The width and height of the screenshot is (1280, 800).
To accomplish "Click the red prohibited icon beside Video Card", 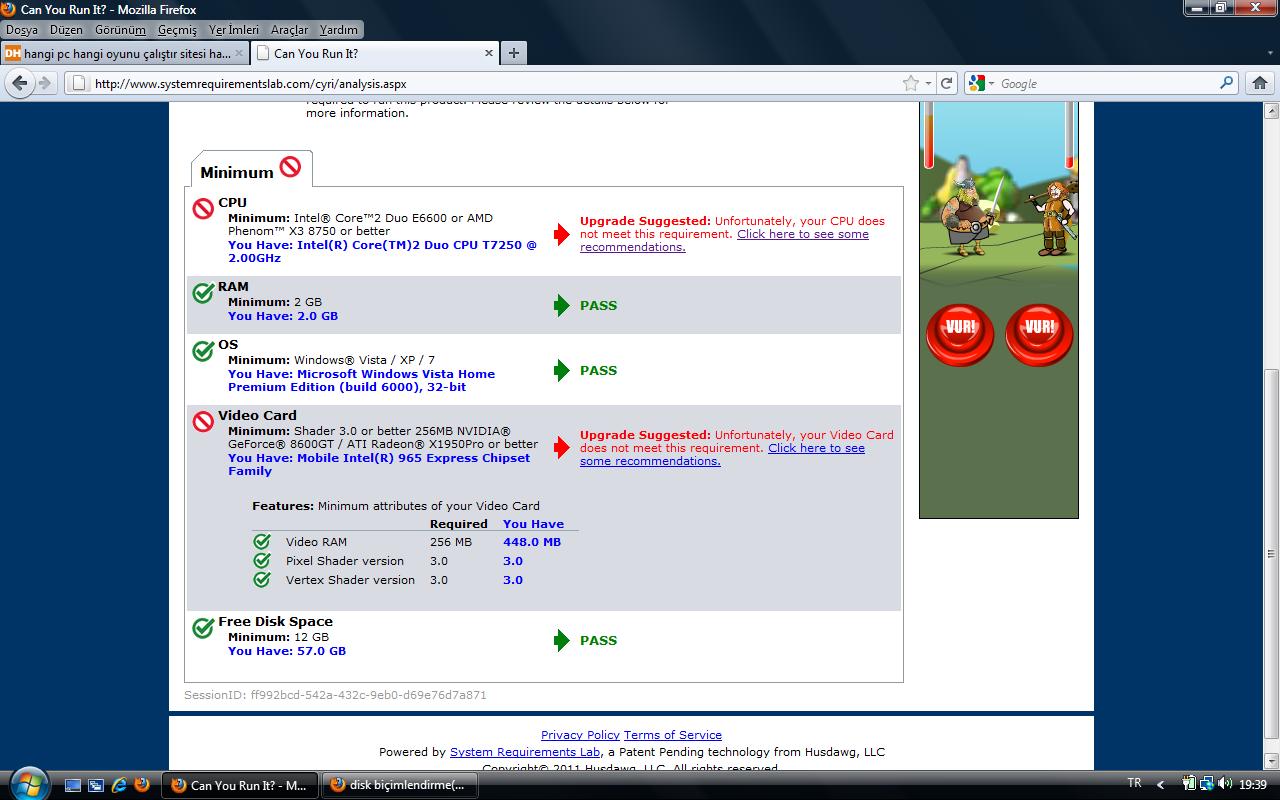I will (203, 422).
